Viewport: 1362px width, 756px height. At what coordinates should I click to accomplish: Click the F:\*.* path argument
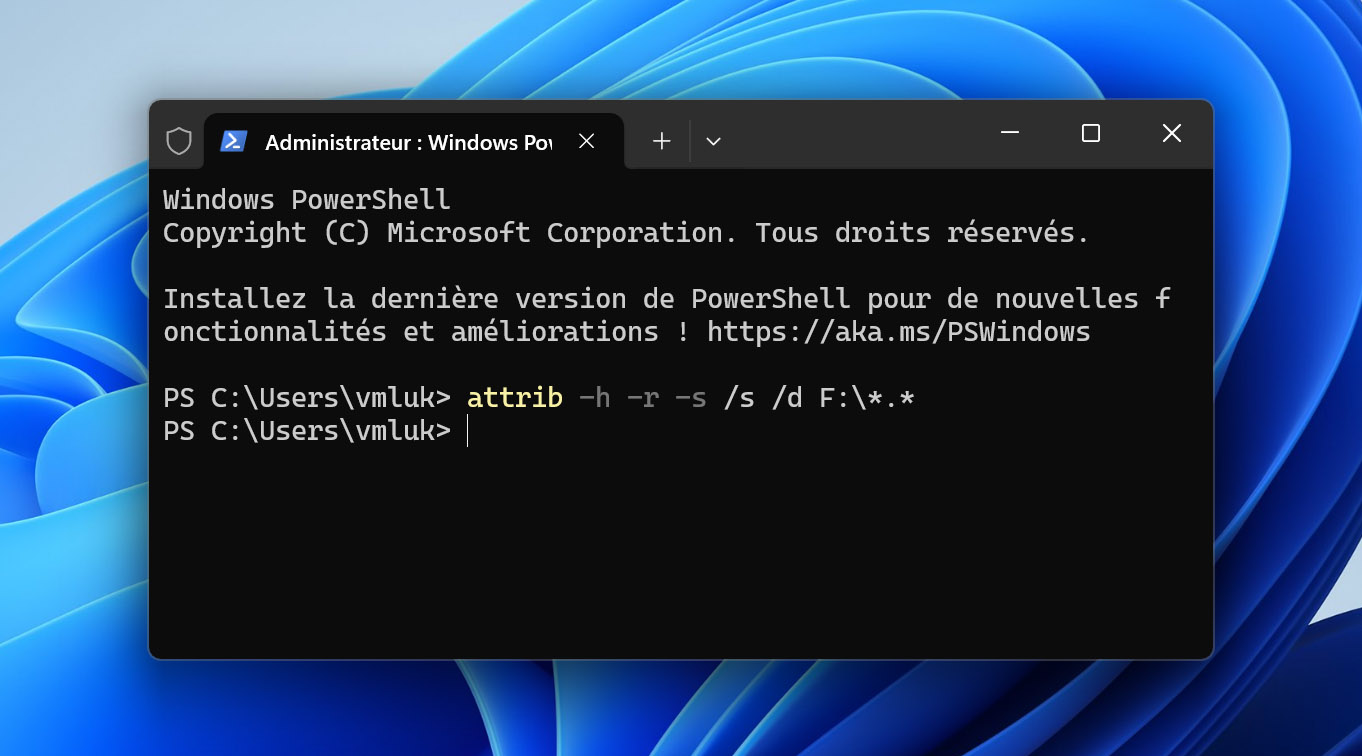coord(867,398)
